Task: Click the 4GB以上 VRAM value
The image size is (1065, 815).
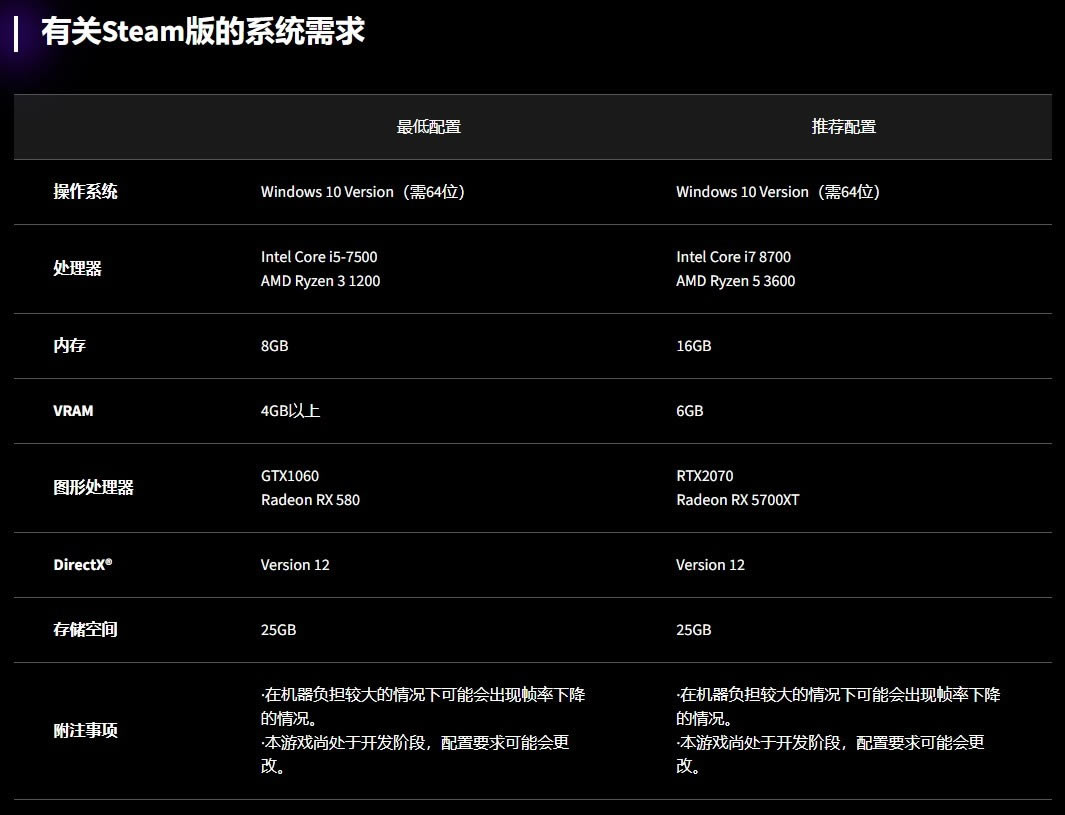Action: point(290,411)
